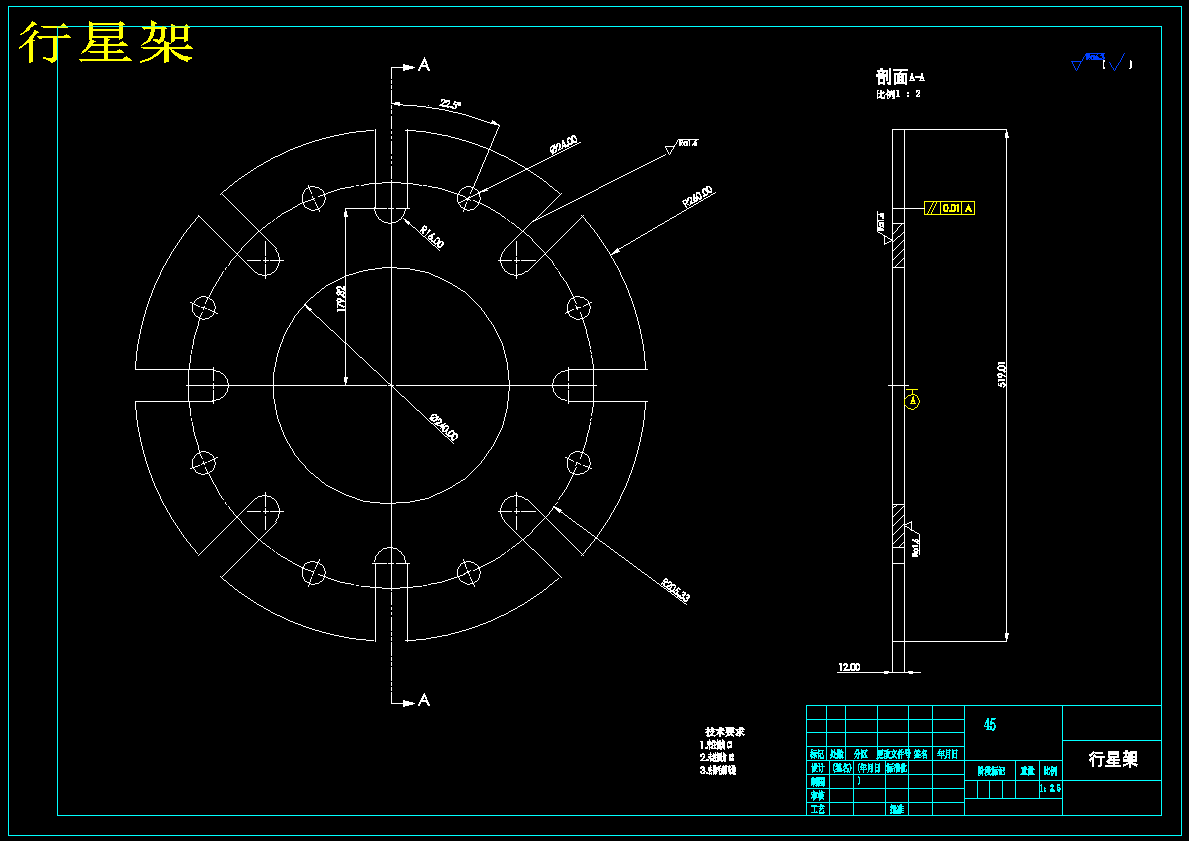Select the 12.00 thickness dimension

(x=849, y=667)
